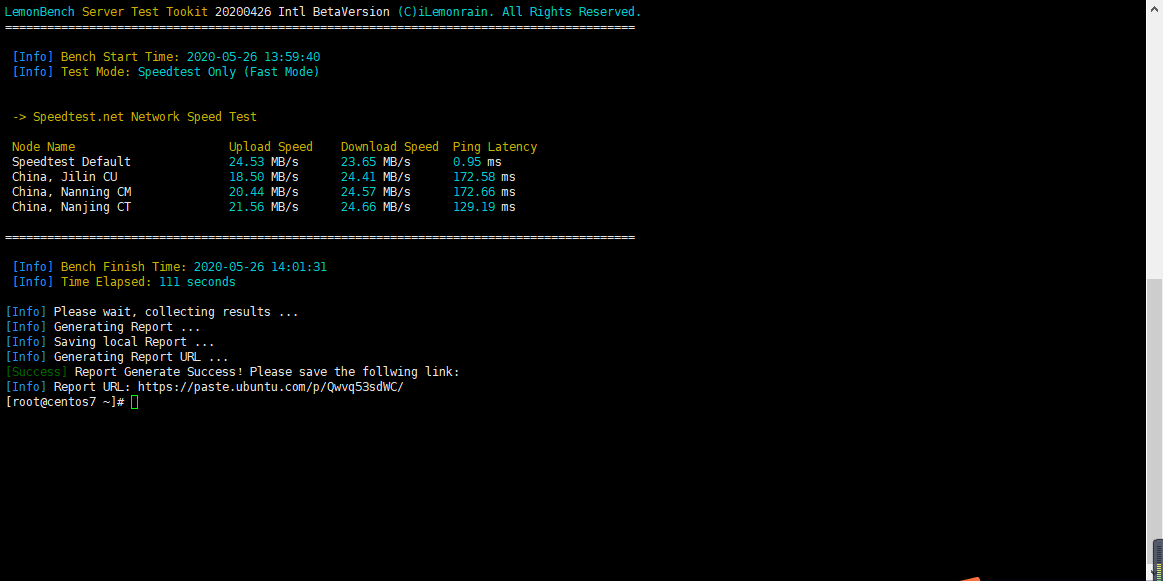
Task: Click download speed value 24.57 MB/s
Action: pos(375,191)
